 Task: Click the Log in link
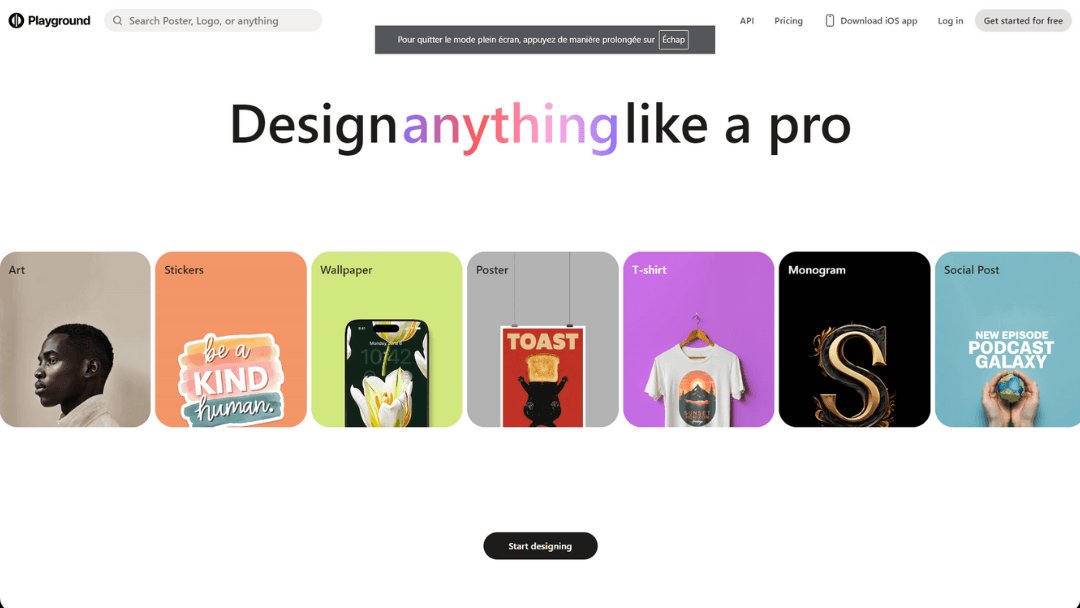950,21
